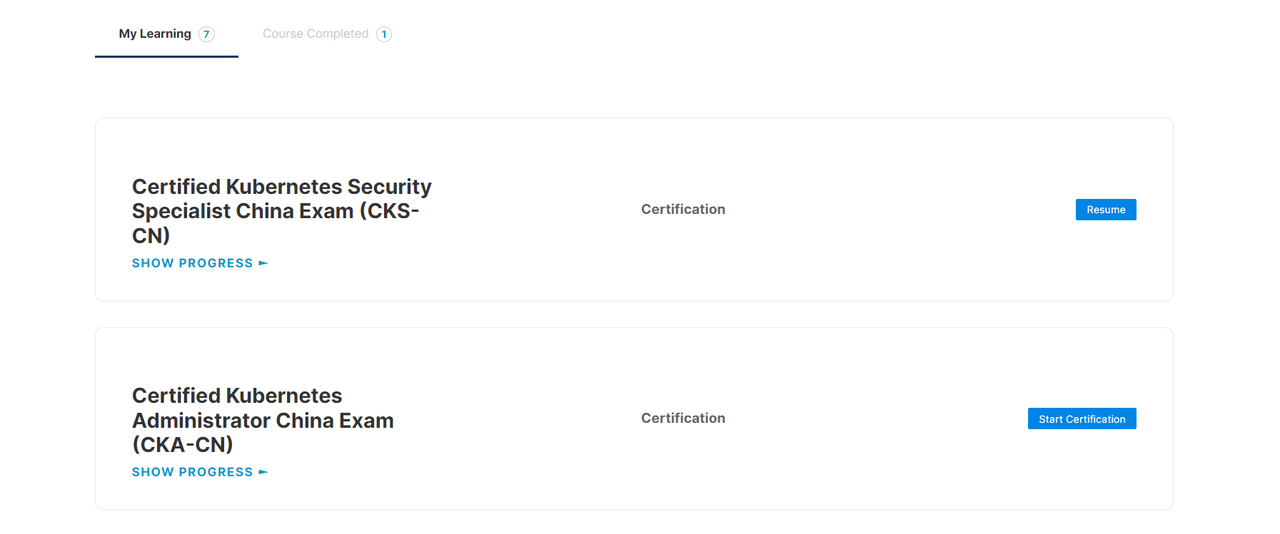Click the "(CKA-CN)" text ending the administrator exam title
Image resolution: width=1280 pixels, height=534 pixels.
click(x=182, y=445)
